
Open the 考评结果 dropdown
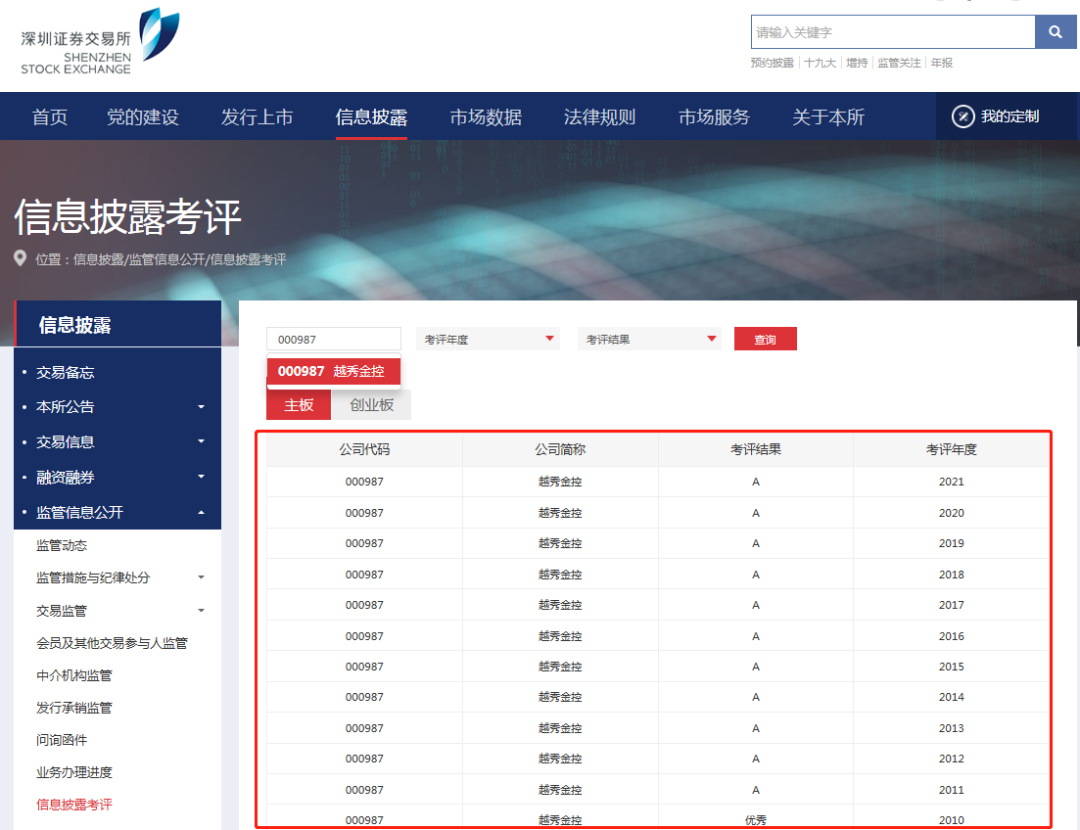[649, 339]
